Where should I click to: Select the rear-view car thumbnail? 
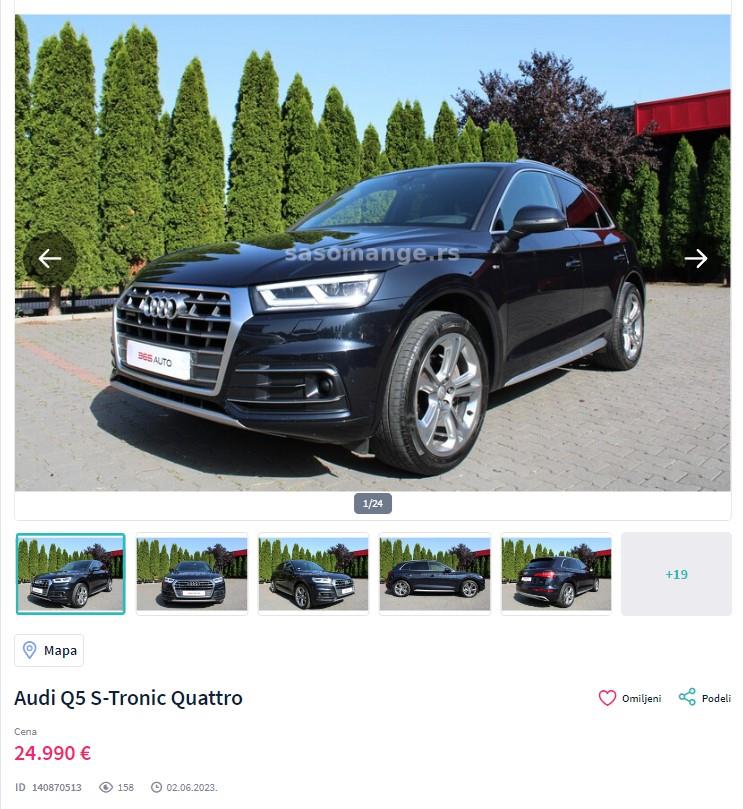(x=556, y=574)
